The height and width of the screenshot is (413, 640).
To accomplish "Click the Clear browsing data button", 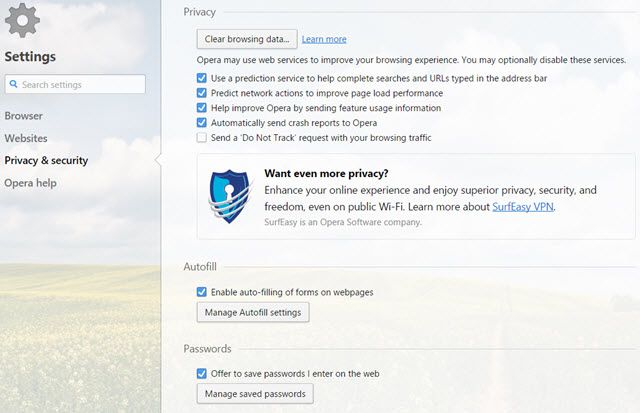I will [x=245, y=39].
